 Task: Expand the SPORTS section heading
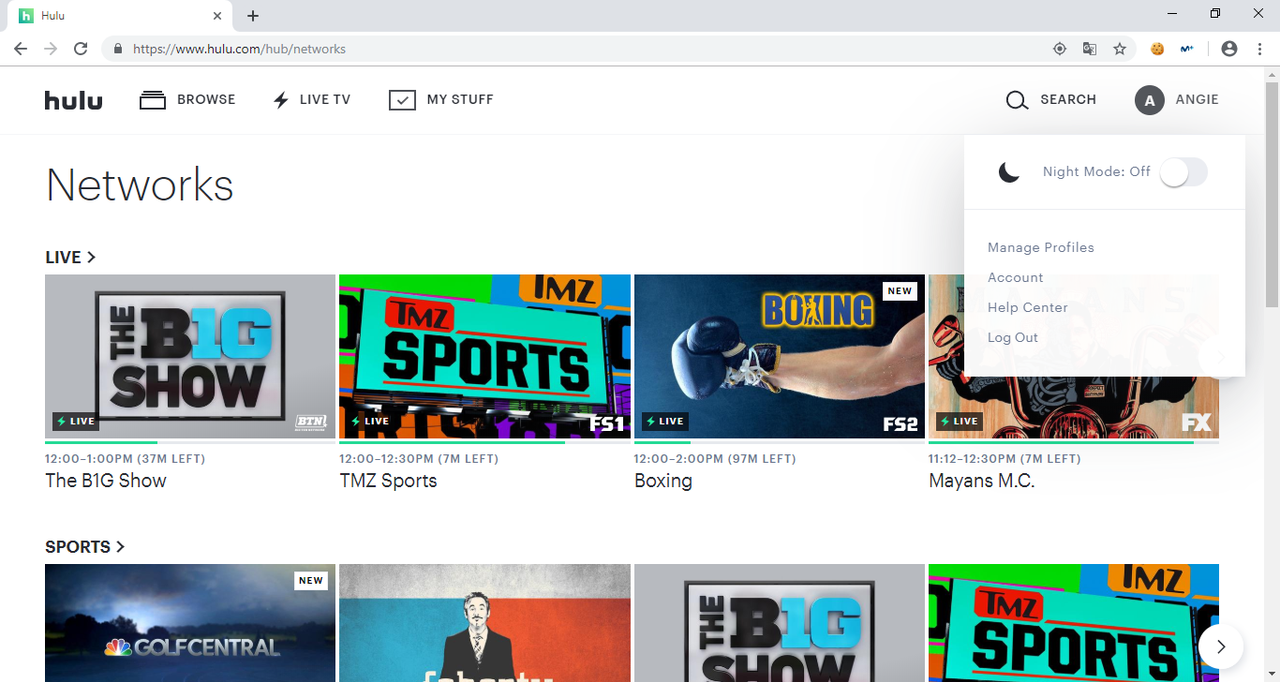point(85,547)
